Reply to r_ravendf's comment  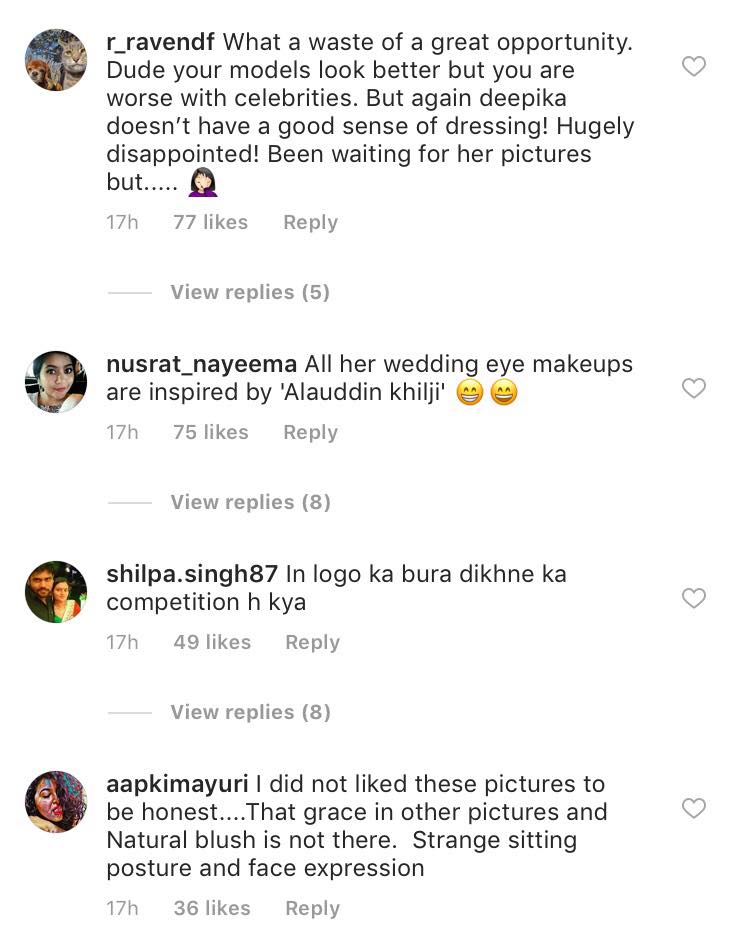(x=310, y=222)
